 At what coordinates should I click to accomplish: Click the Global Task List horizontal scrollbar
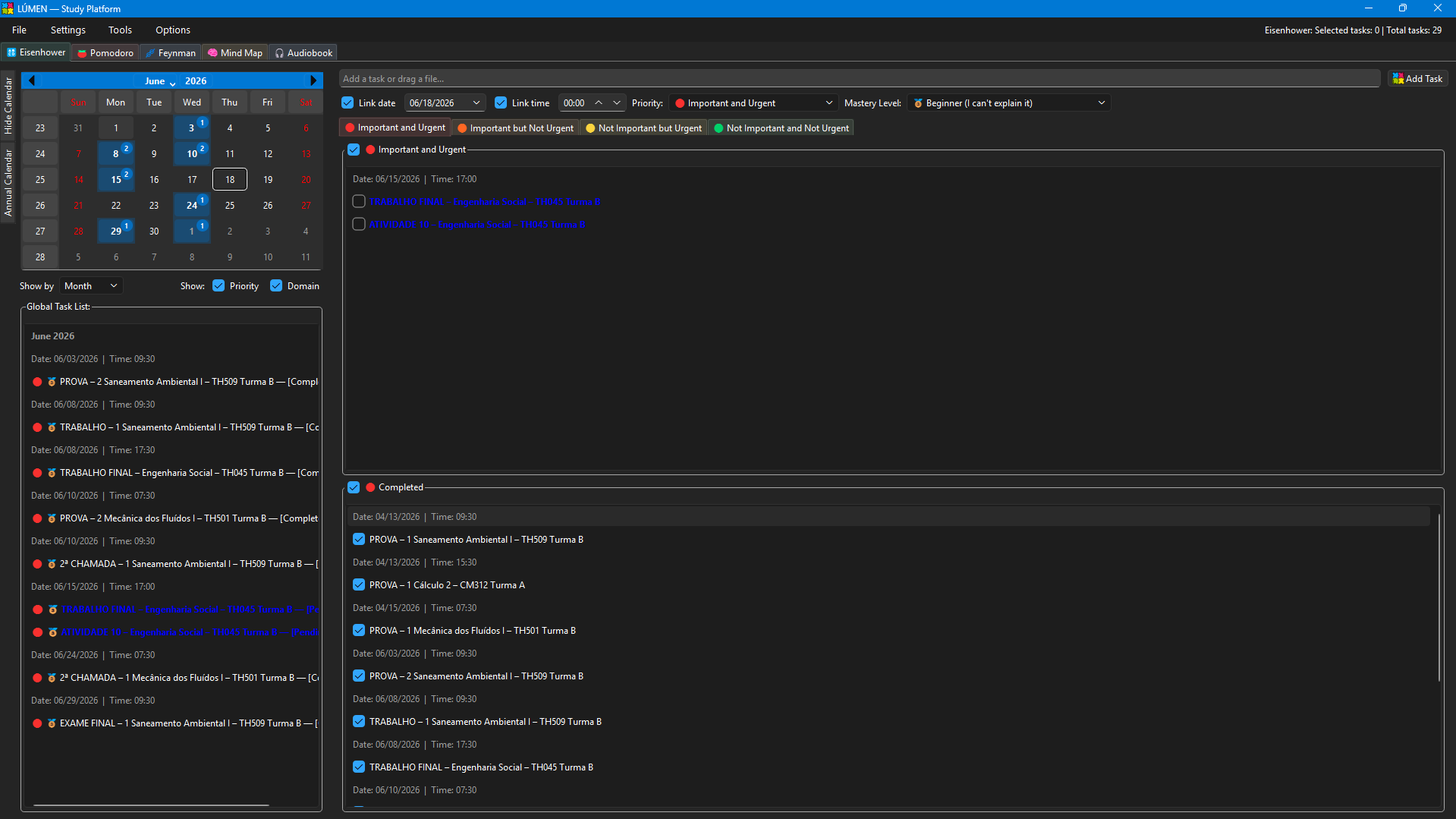click(152, 805)
